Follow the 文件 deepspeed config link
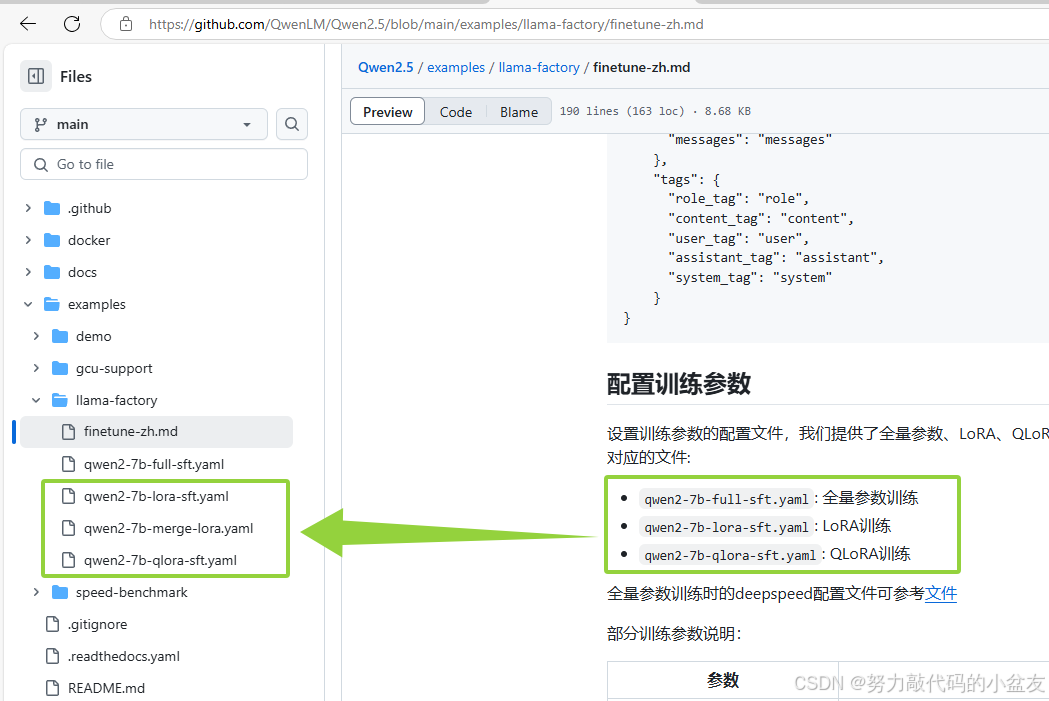This screenshot has width=1049, height=701. click(x=941, y=593)
